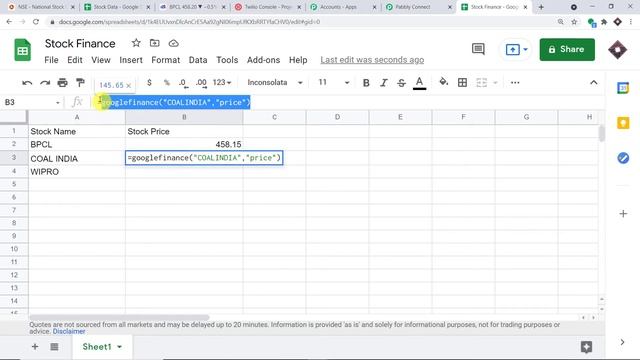Open the font size 11 dropdown
Image resolution: width=640 pixels, height=360 pixels.
pyautogui.click(x=334, y=82)
